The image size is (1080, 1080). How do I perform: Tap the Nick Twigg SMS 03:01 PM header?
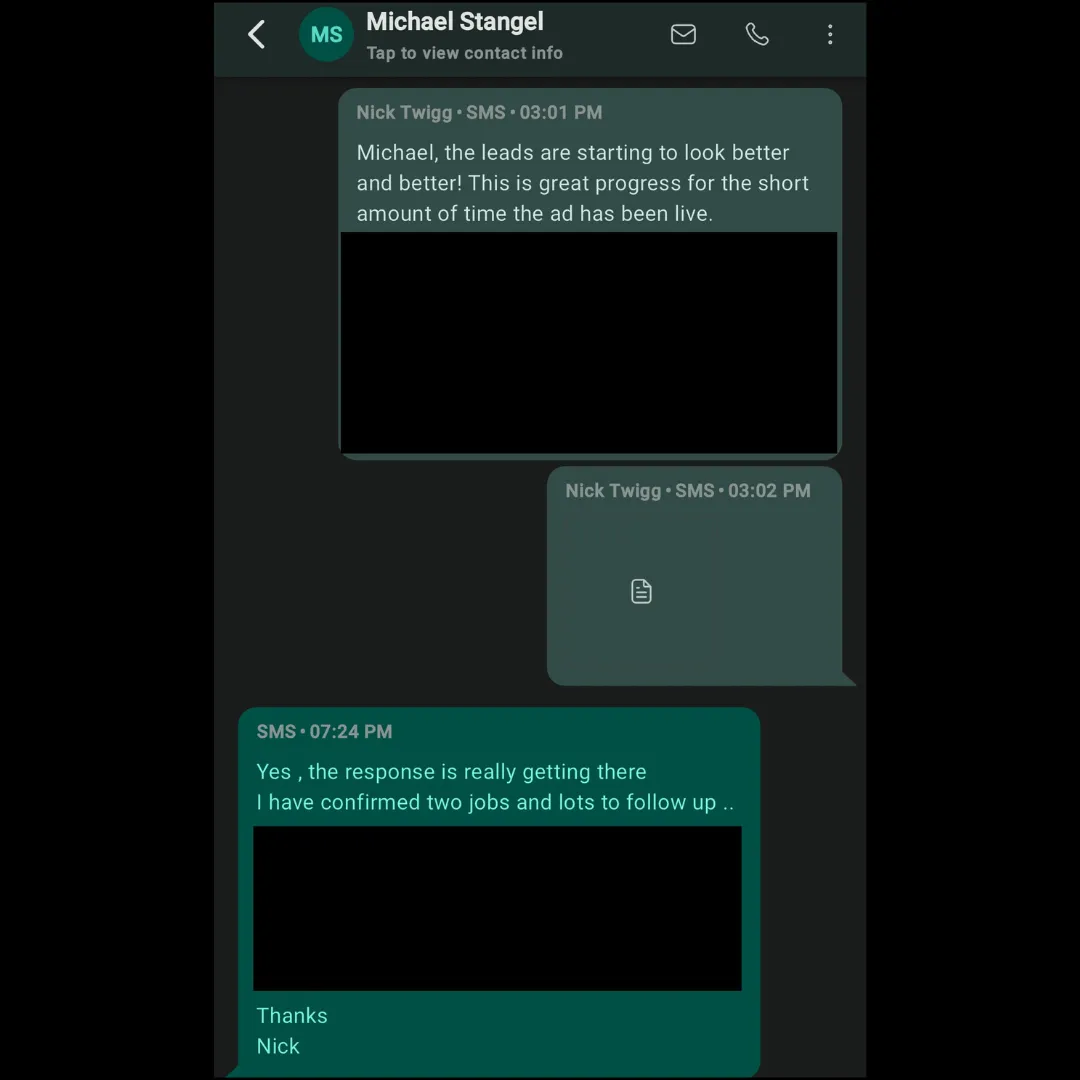(x=479, y=112)
